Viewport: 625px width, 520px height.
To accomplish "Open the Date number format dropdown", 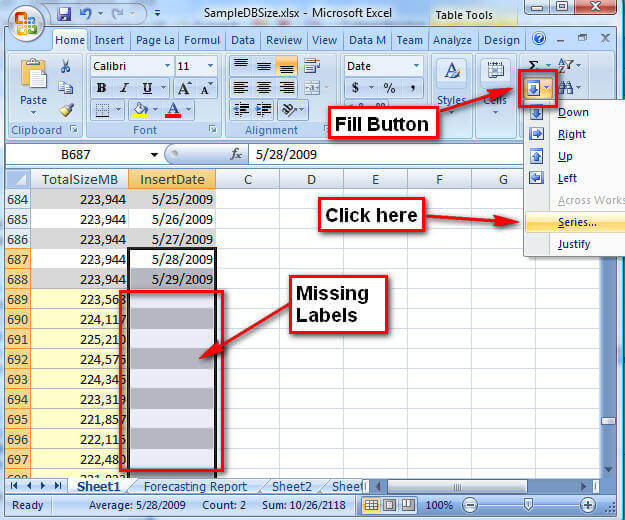I will click(416, 66).
